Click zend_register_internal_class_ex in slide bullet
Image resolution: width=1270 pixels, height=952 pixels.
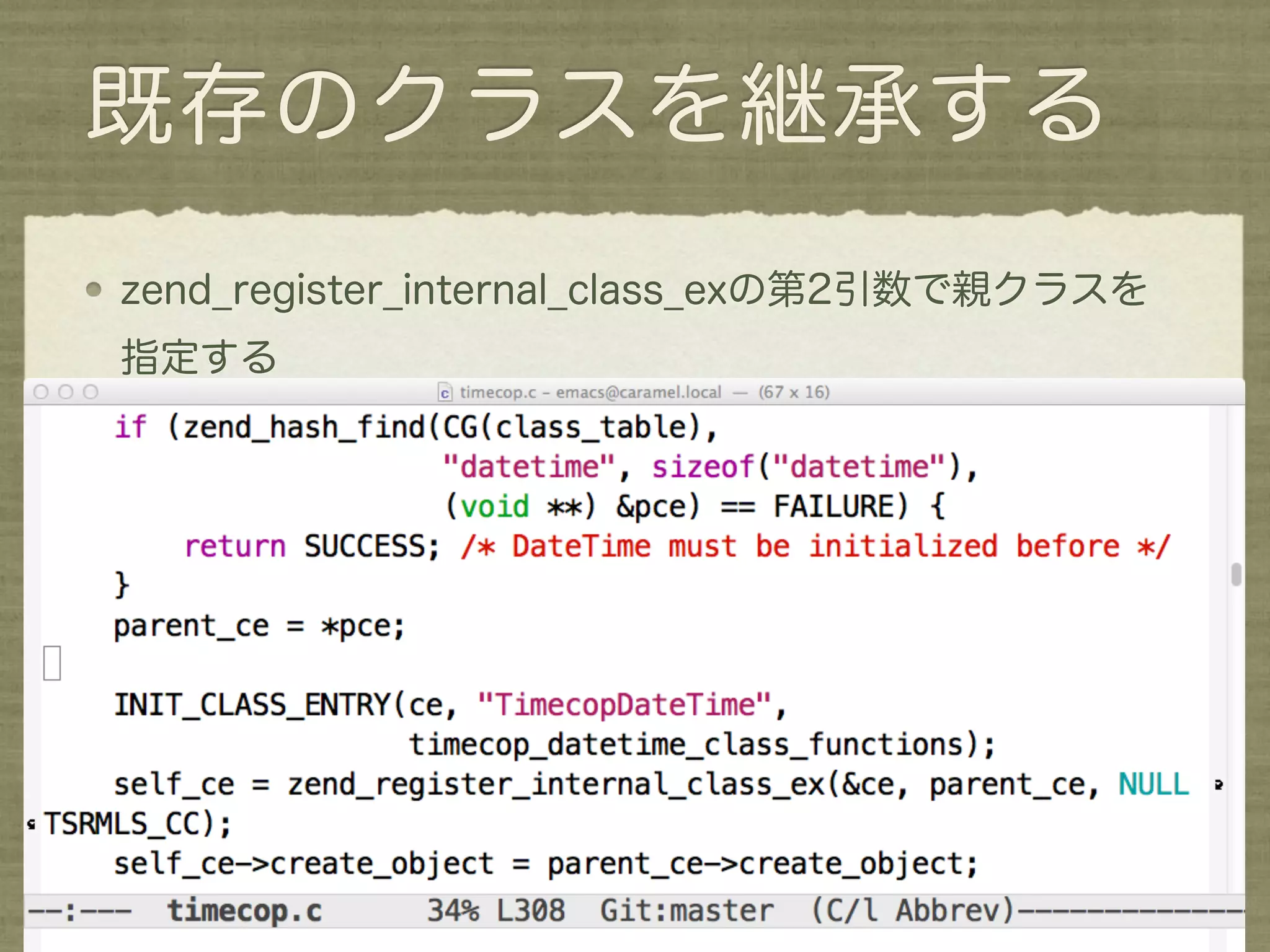(424, 290)
